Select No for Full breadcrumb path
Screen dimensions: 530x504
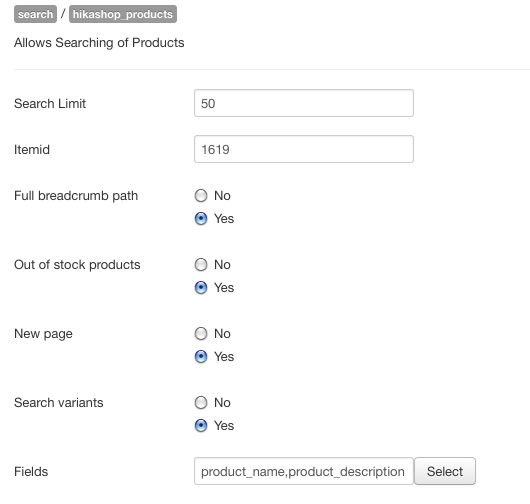[201, 195]
